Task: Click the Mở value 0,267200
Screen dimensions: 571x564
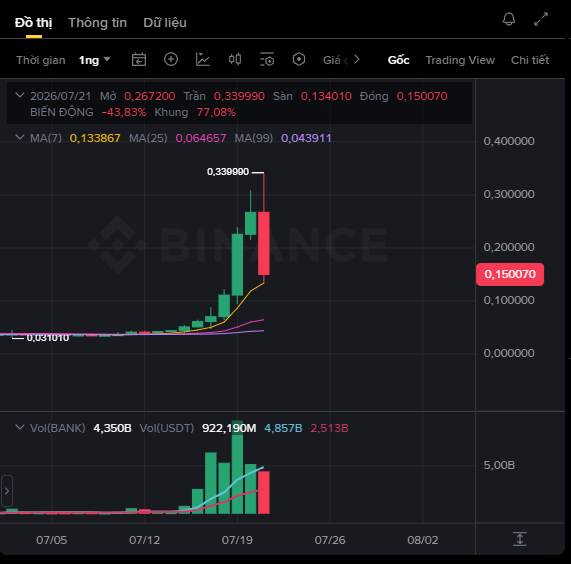Action: point(150,96)
